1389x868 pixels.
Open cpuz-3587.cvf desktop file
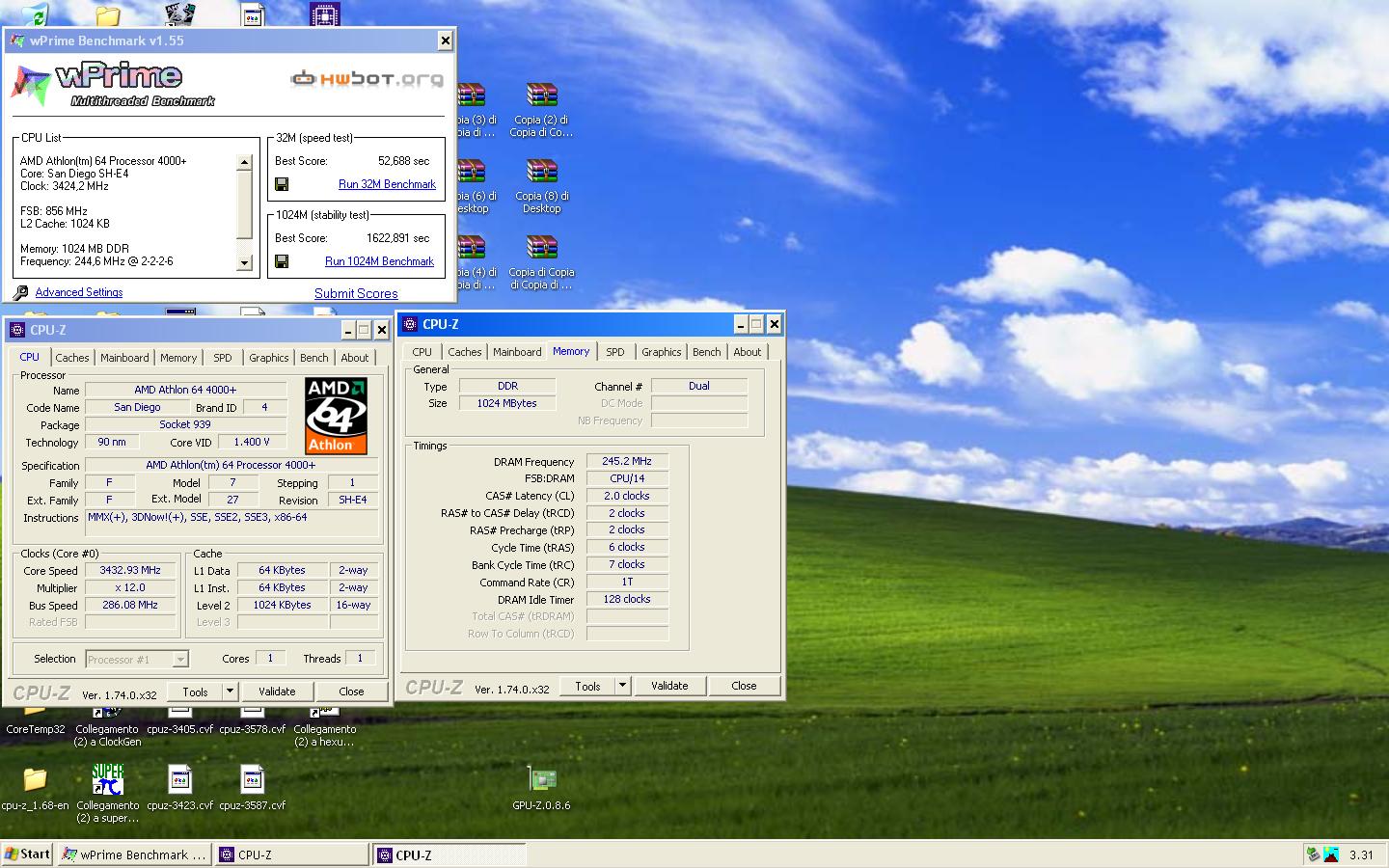253,779
